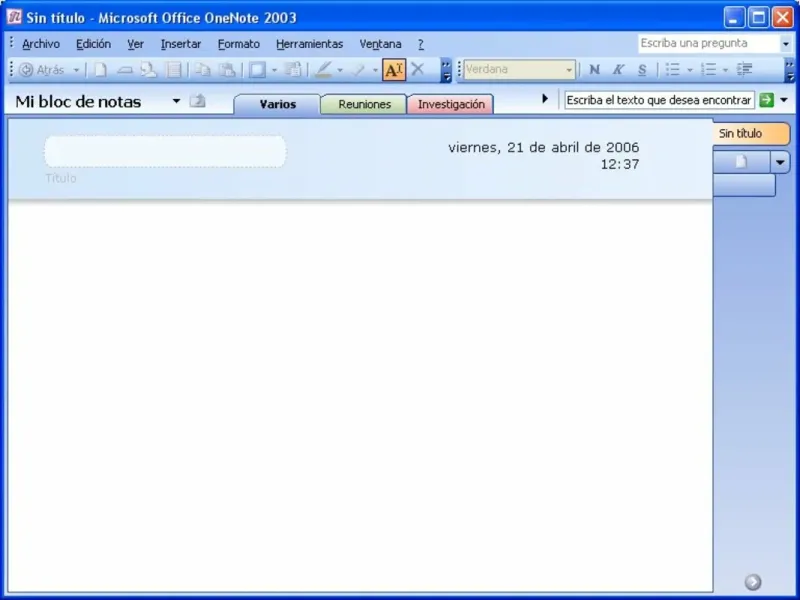Screen dimensions: 800x600
Task: Click the search field 'Escriba el texto que desea encontrar'
Action: click(659, 100)
